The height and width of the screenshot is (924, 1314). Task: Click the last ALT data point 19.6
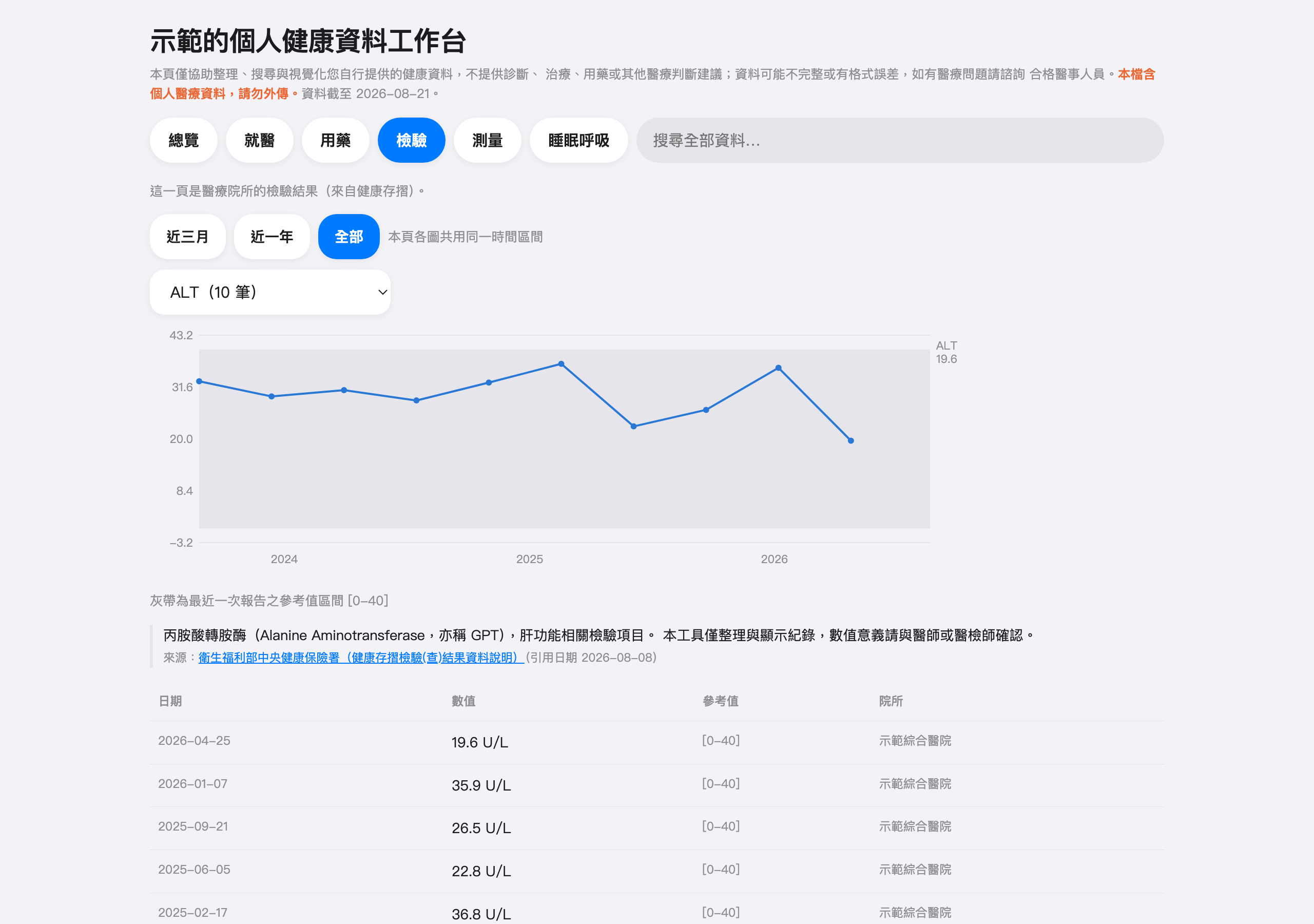point(851,441)
